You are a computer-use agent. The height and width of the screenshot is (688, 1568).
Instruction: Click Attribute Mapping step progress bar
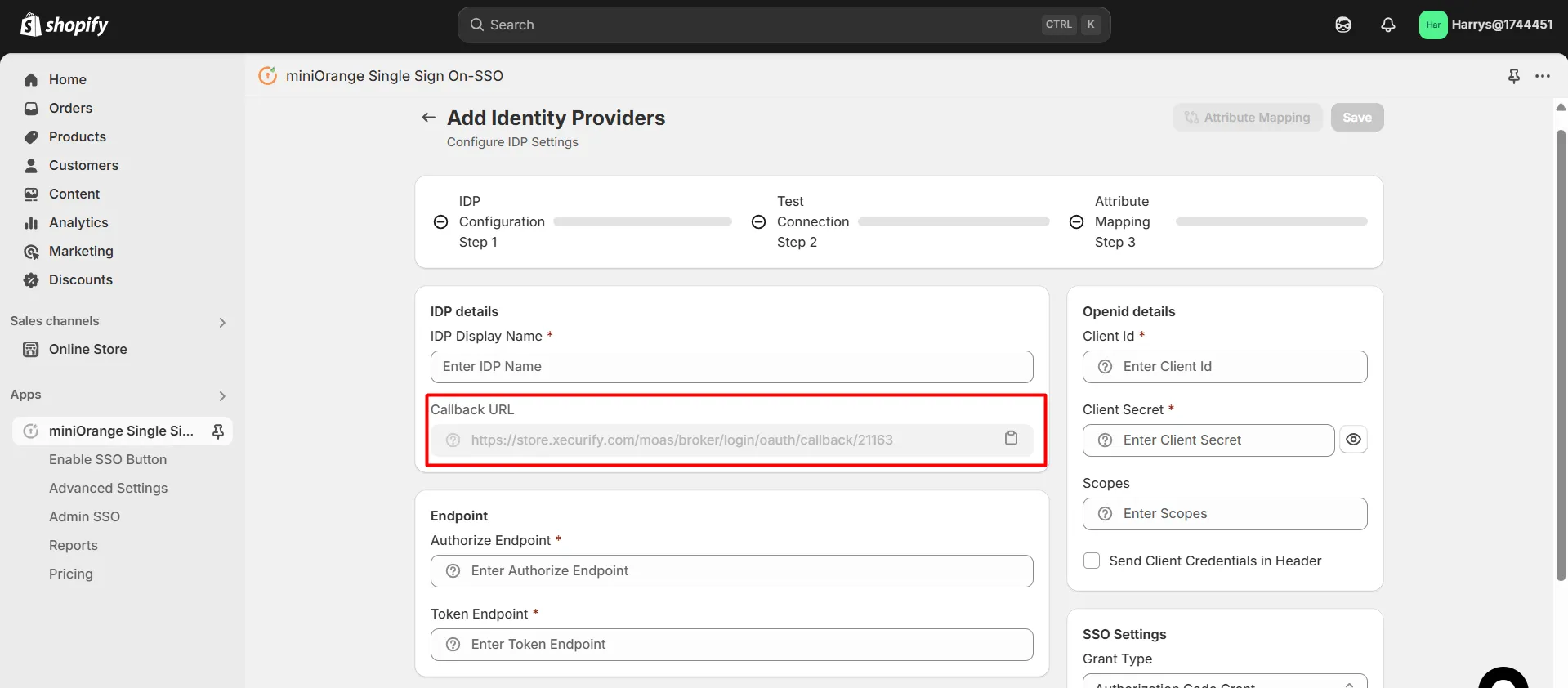coord(1271,221)
